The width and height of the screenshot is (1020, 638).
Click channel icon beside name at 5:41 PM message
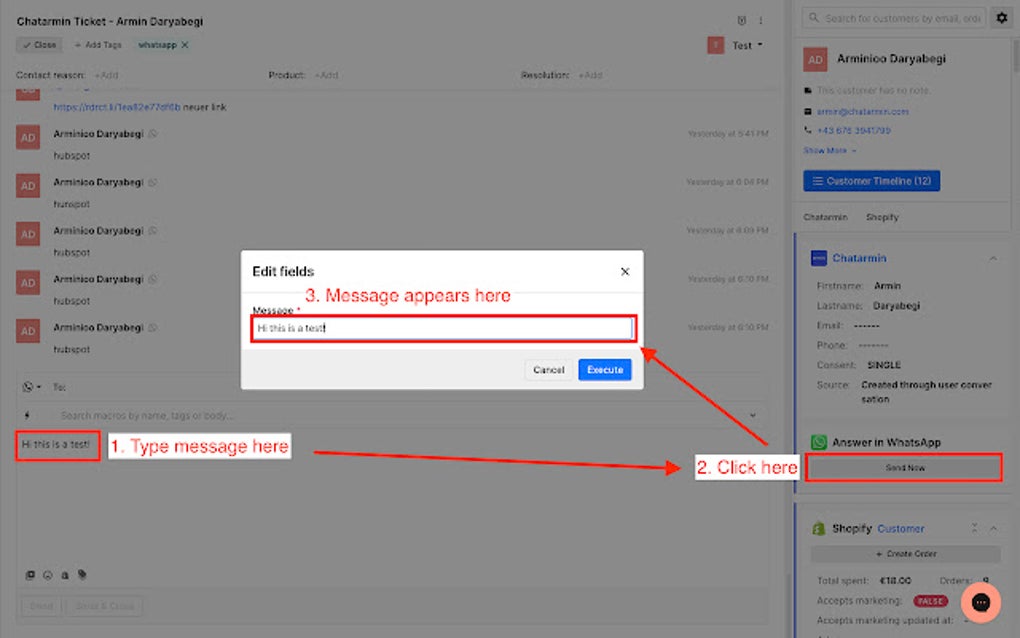[x=153, y=134]
